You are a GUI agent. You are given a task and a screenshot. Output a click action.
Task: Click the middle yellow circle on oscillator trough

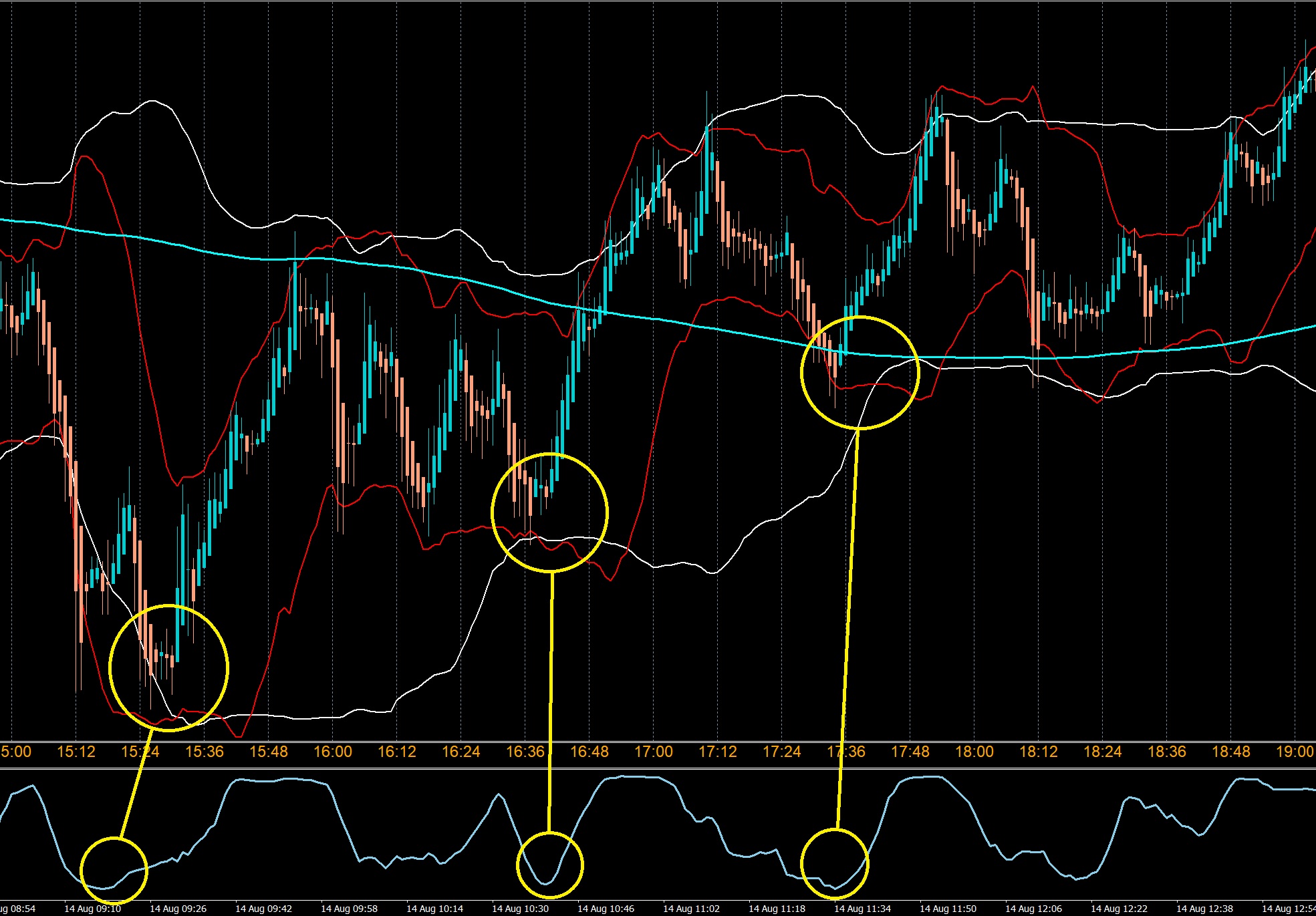[x=550, y=865]
